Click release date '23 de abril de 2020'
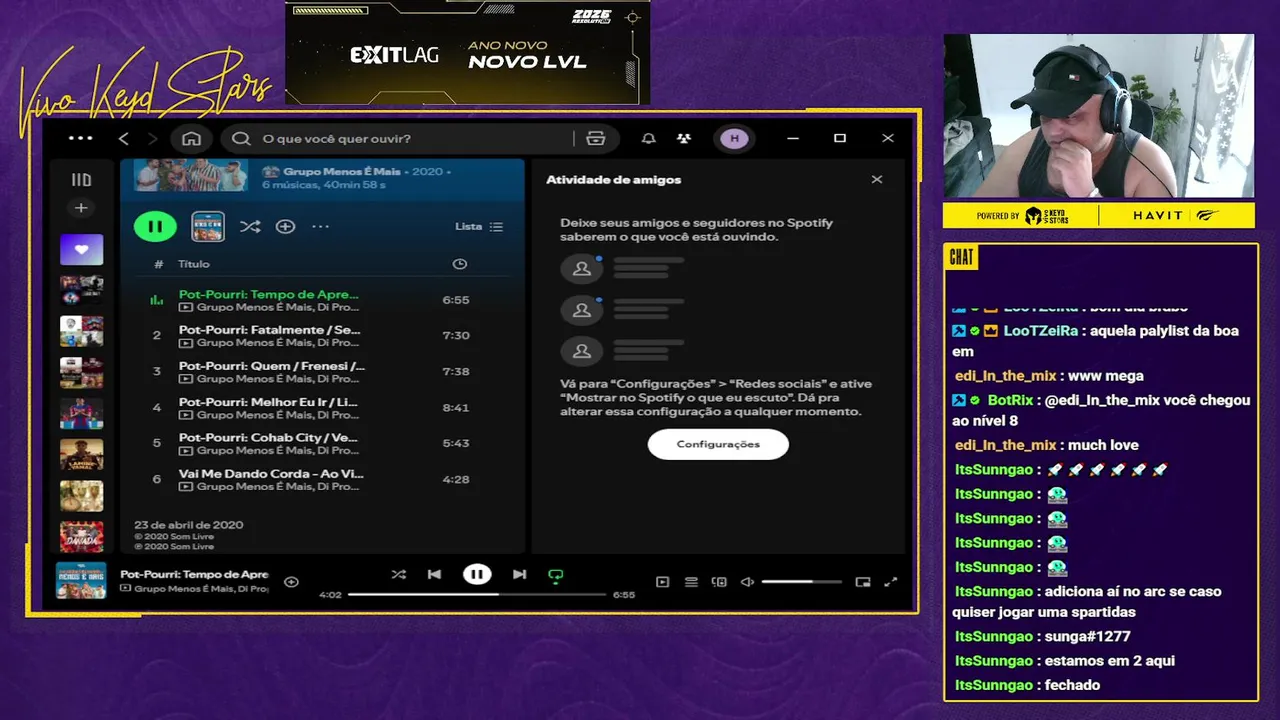The width and height of the screenshot is (1280, 720). point(189,525)
